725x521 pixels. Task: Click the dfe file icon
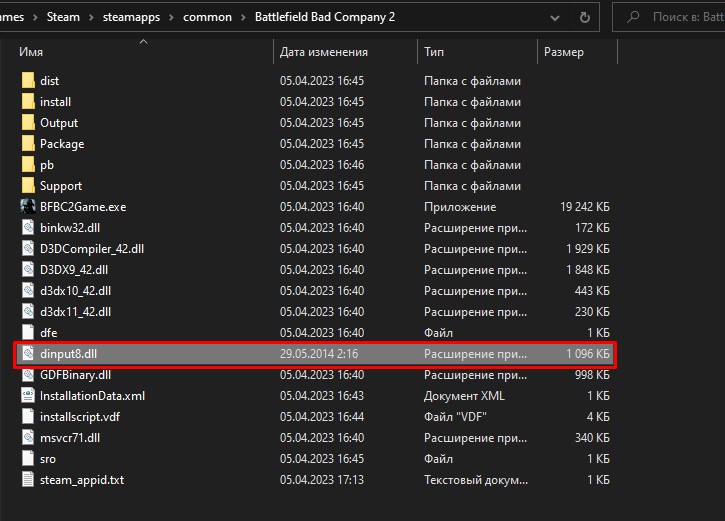(28, 332)
